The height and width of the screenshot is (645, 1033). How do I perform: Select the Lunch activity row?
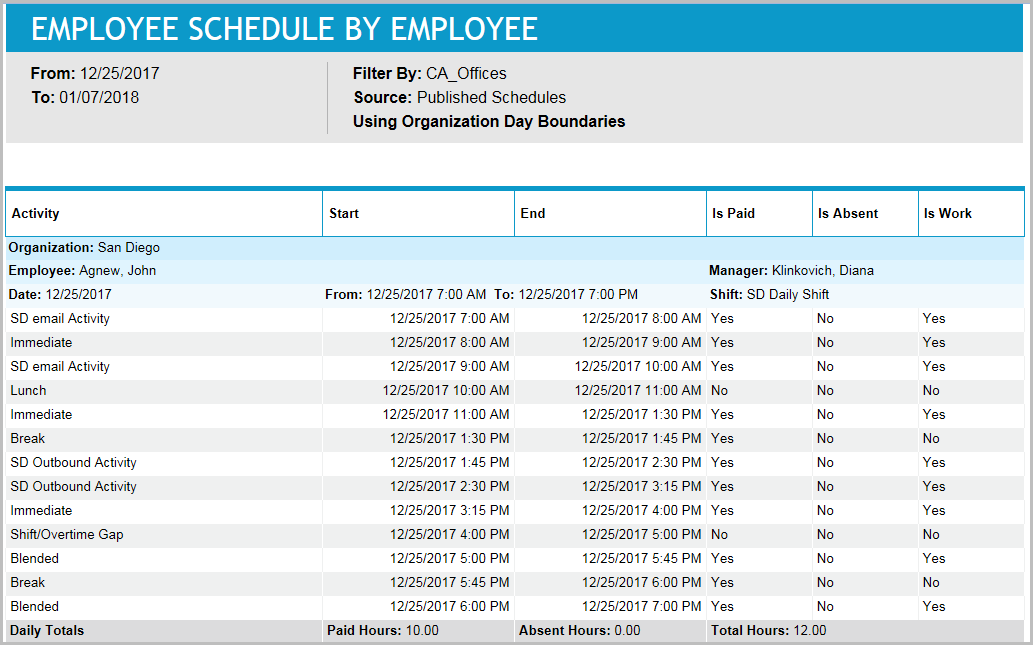point(27,390)
